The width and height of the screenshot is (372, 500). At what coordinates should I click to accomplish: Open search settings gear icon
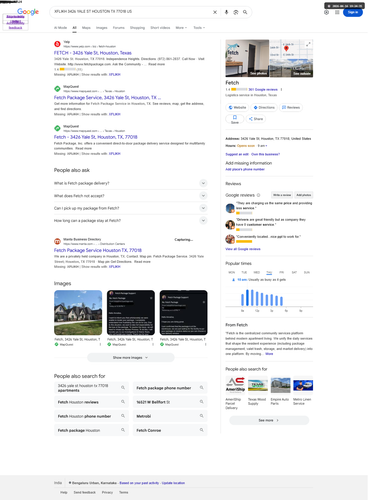326,12
